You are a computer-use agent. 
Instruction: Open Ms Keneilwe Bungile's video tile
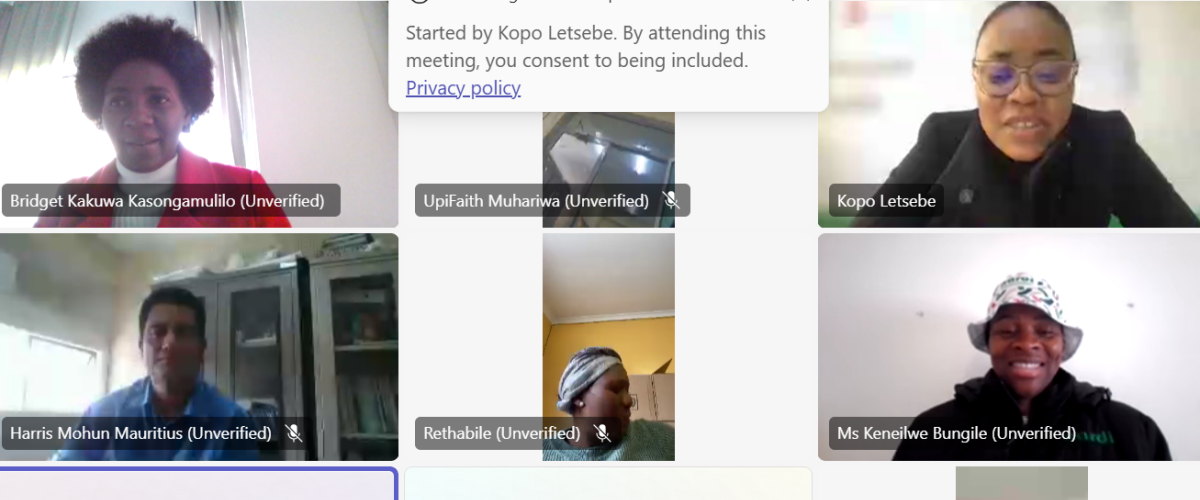point(1009,347)
